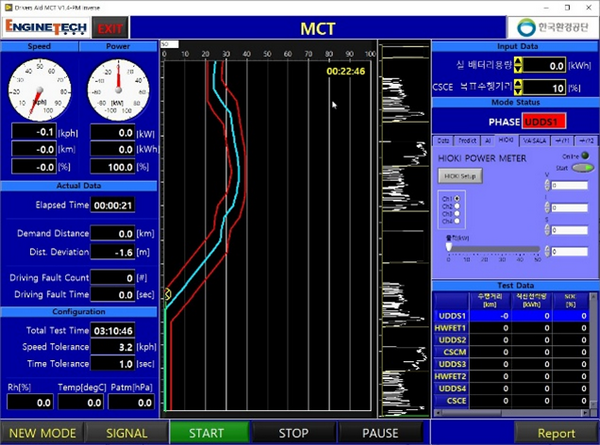Open the Report button
This screenshot has width=600, height=445.
(x=556, y=433)
